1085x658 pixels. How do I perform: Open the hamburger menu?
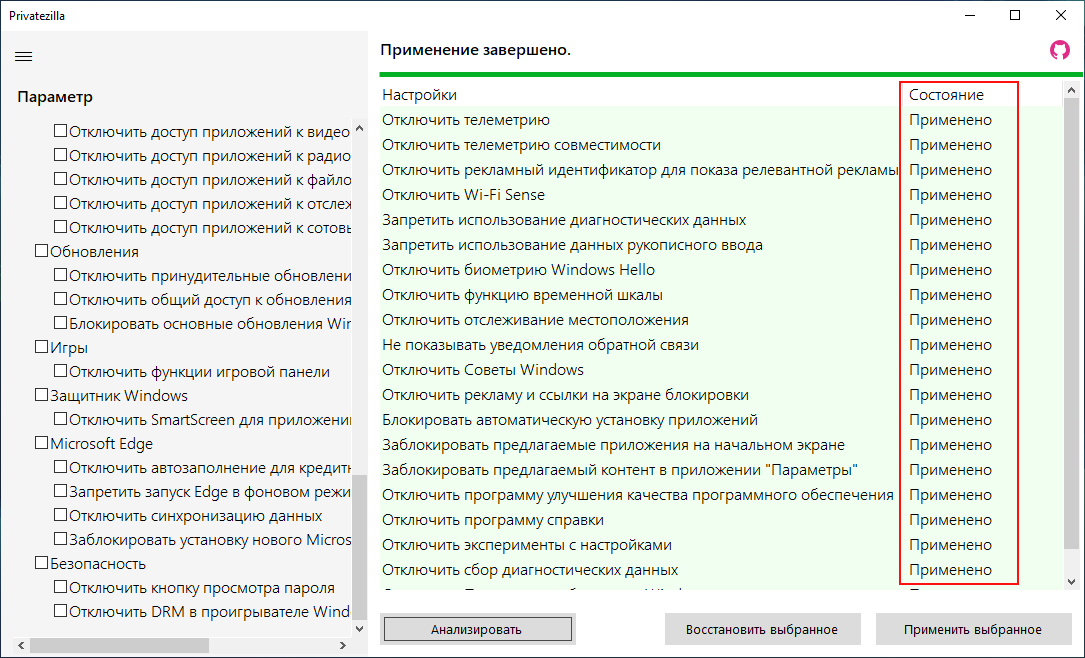pyautogui.click(x=24, y=57)
